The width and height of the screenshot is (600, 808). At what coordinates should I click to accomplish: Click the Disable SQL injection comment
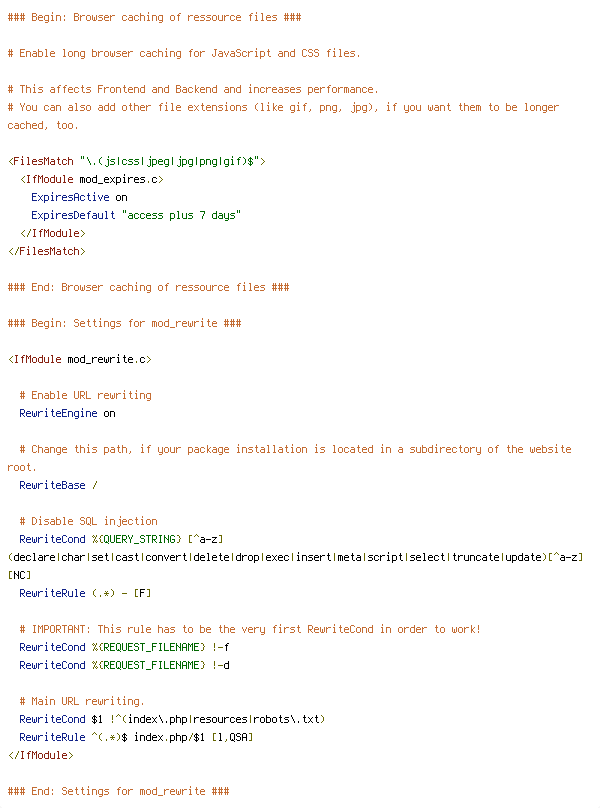coord(89,521)
